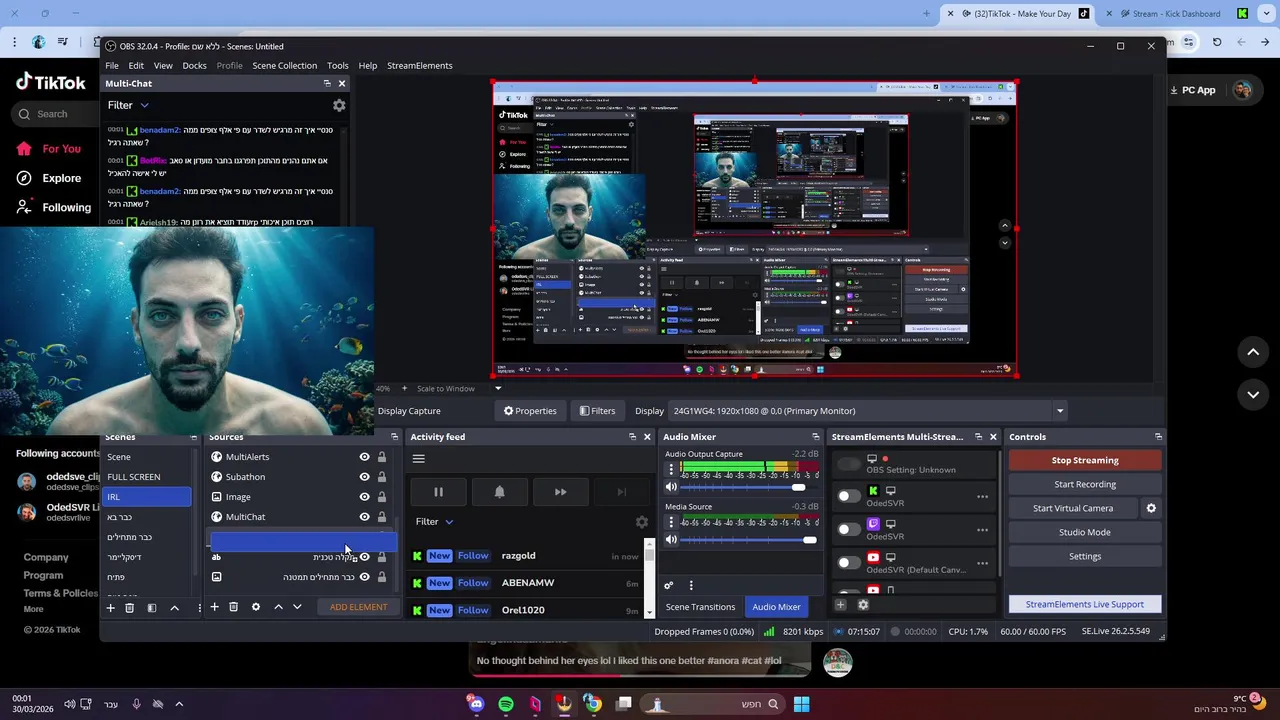Expand the Activity feed Filter dropdown

click(x=435, y=522)
